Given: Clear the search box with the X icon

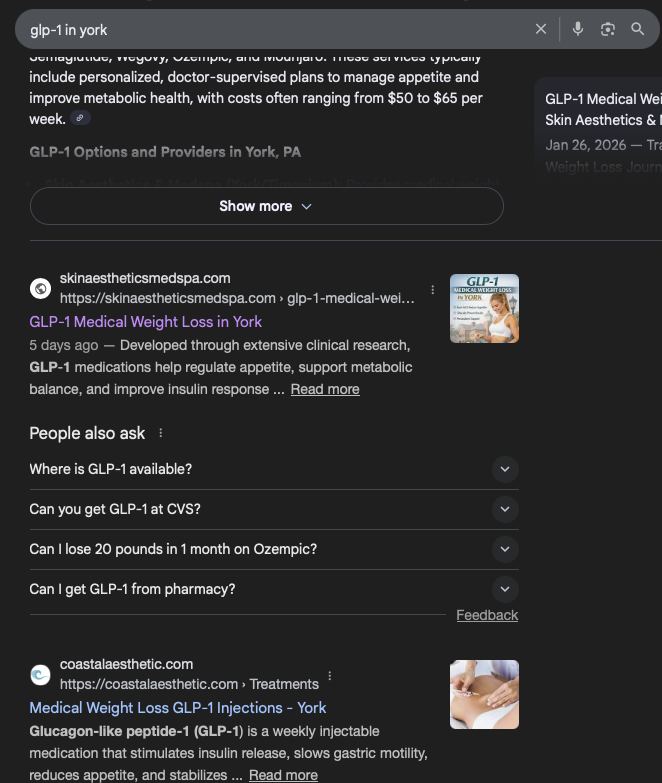Looking at the screenshot, I should pyautogui.click(x=541, y=29).
